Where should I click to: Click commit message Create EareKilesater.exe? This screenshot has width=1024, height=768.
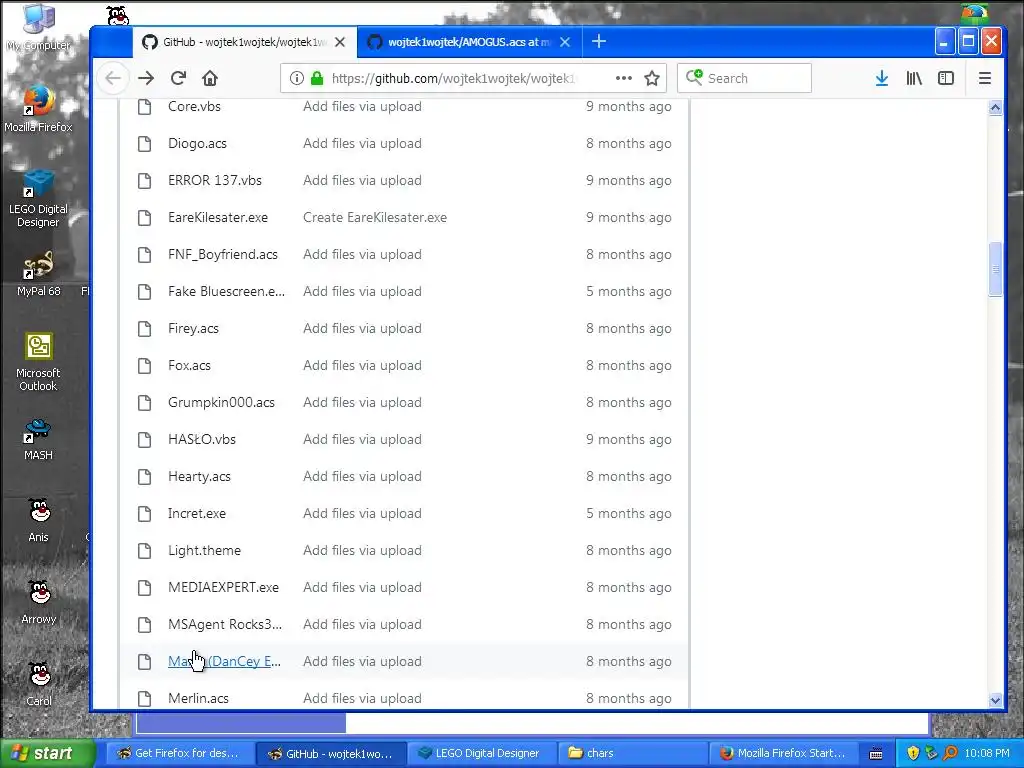pos(375,217)
